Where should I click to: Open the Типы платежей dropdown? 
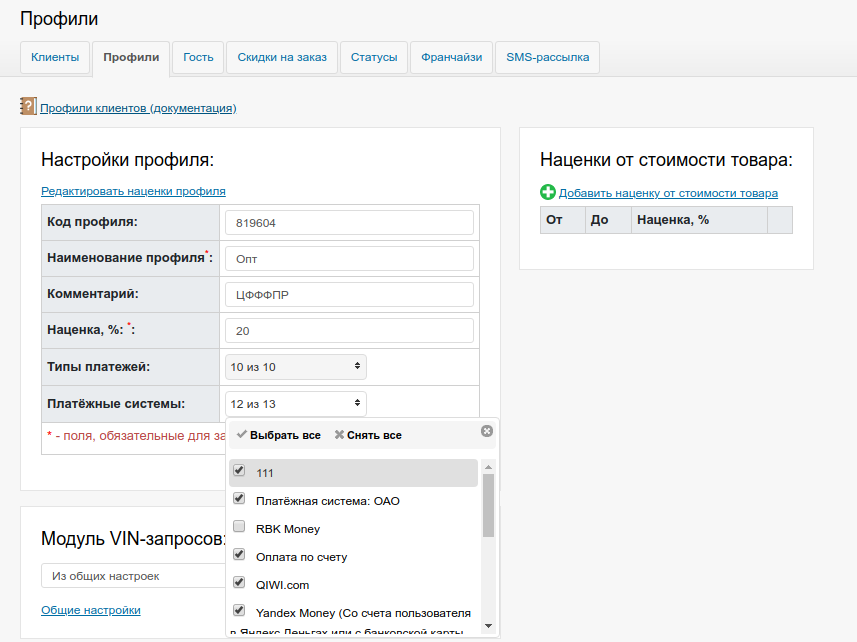(296, 367)
